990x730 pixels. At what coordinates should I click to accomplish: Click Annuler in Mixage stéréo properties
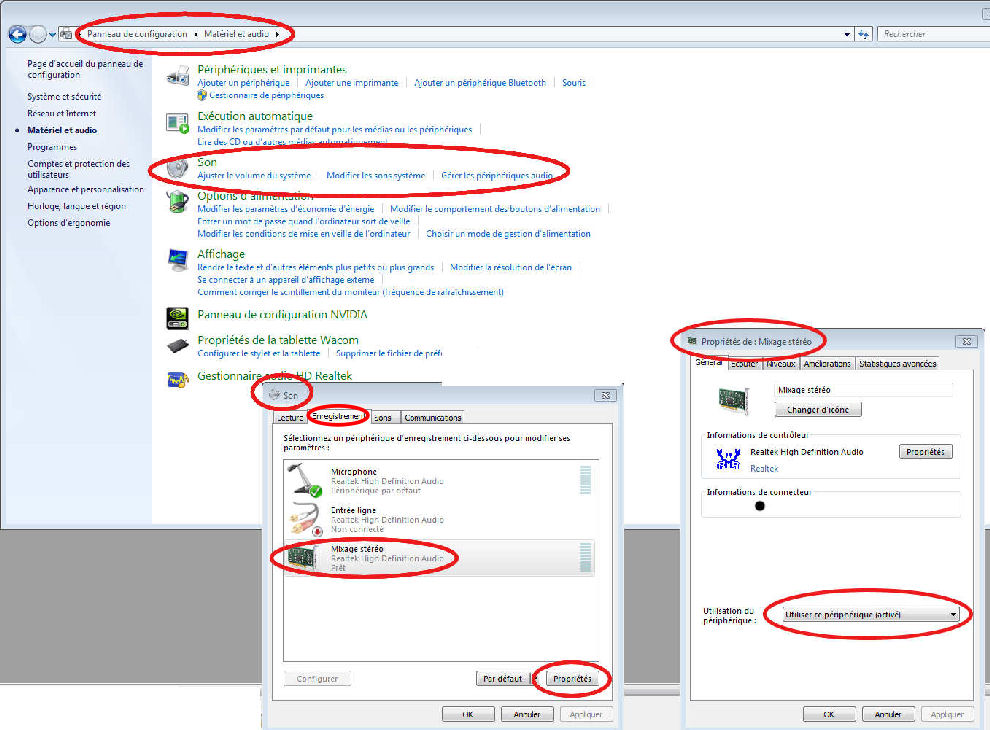pos(888,714)
